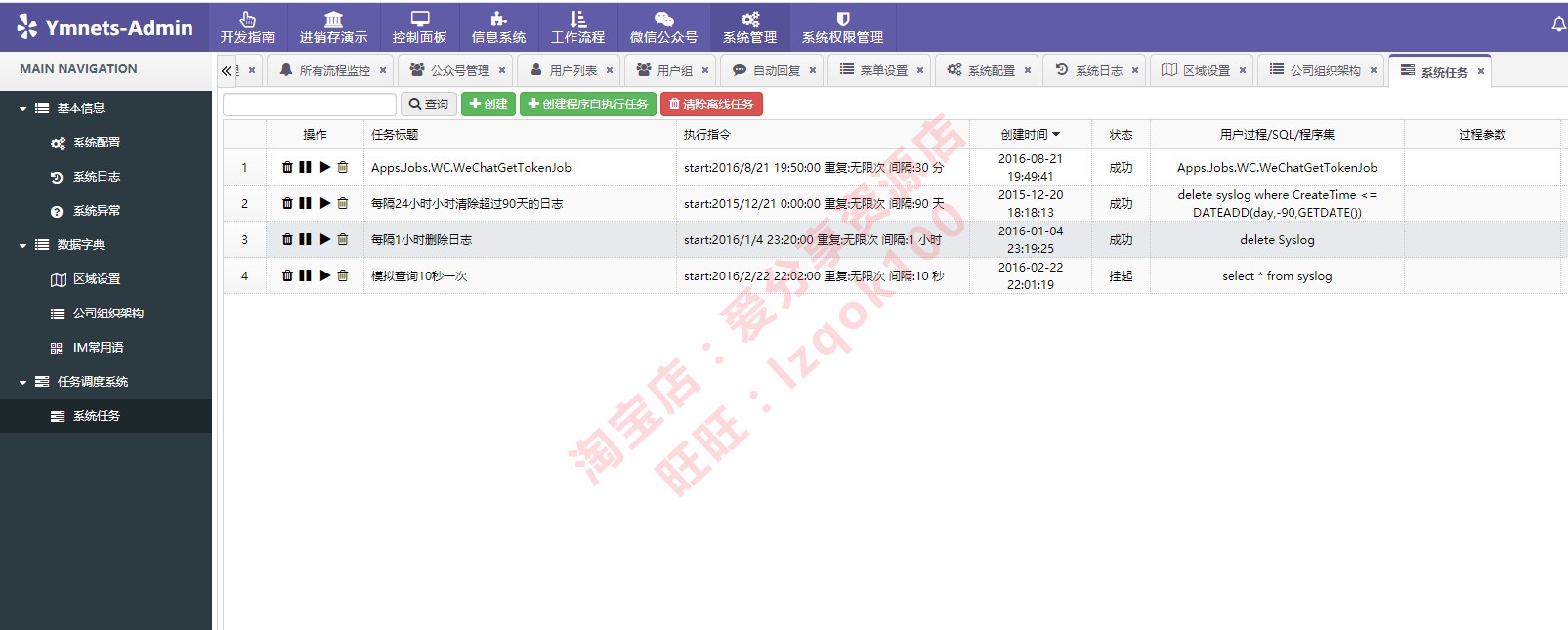Sort by the 创建时间 column header
Screen dimensions: 1568x630
[x=1030, y=134]
